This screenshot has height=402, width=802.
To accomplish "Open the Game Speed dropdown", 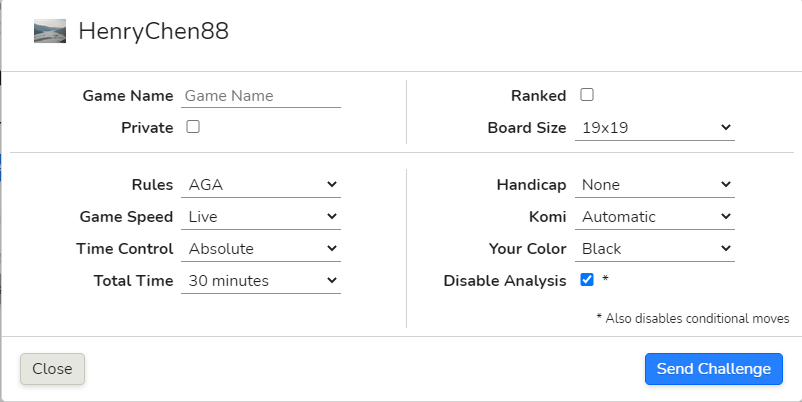I will point(261,216).
